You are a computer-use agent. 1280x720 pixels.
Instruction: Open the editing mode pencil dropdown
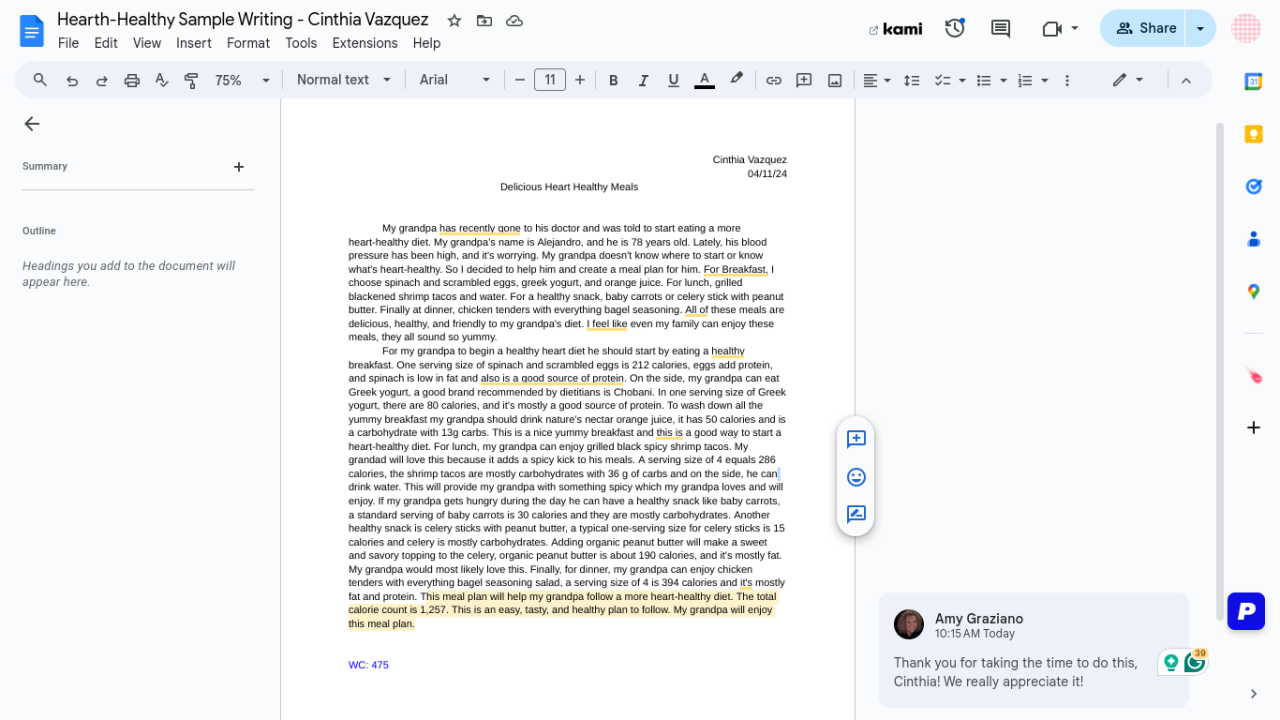1128,80
